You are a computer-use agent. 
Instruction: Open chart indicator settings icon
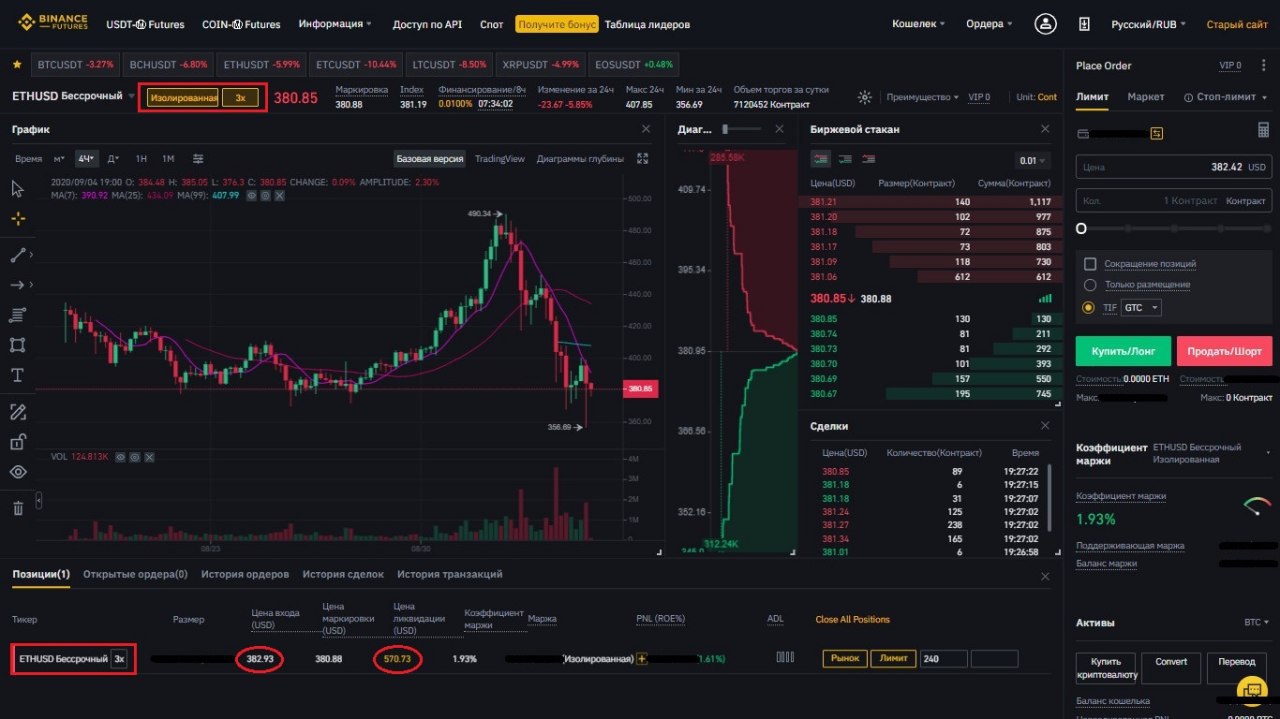(x=198, y=158)
